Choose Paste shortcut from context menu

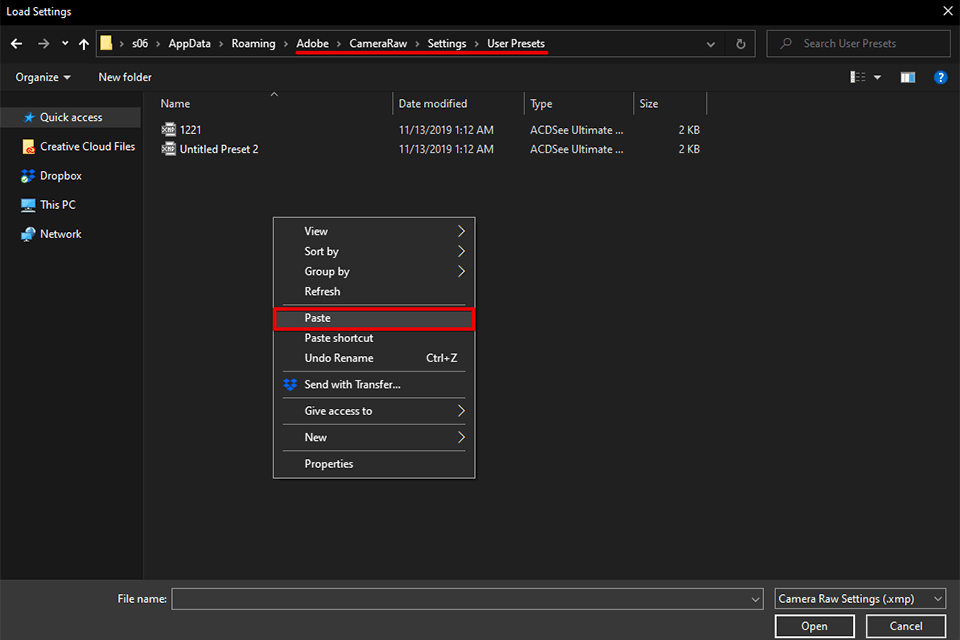[x=374, y=338]
